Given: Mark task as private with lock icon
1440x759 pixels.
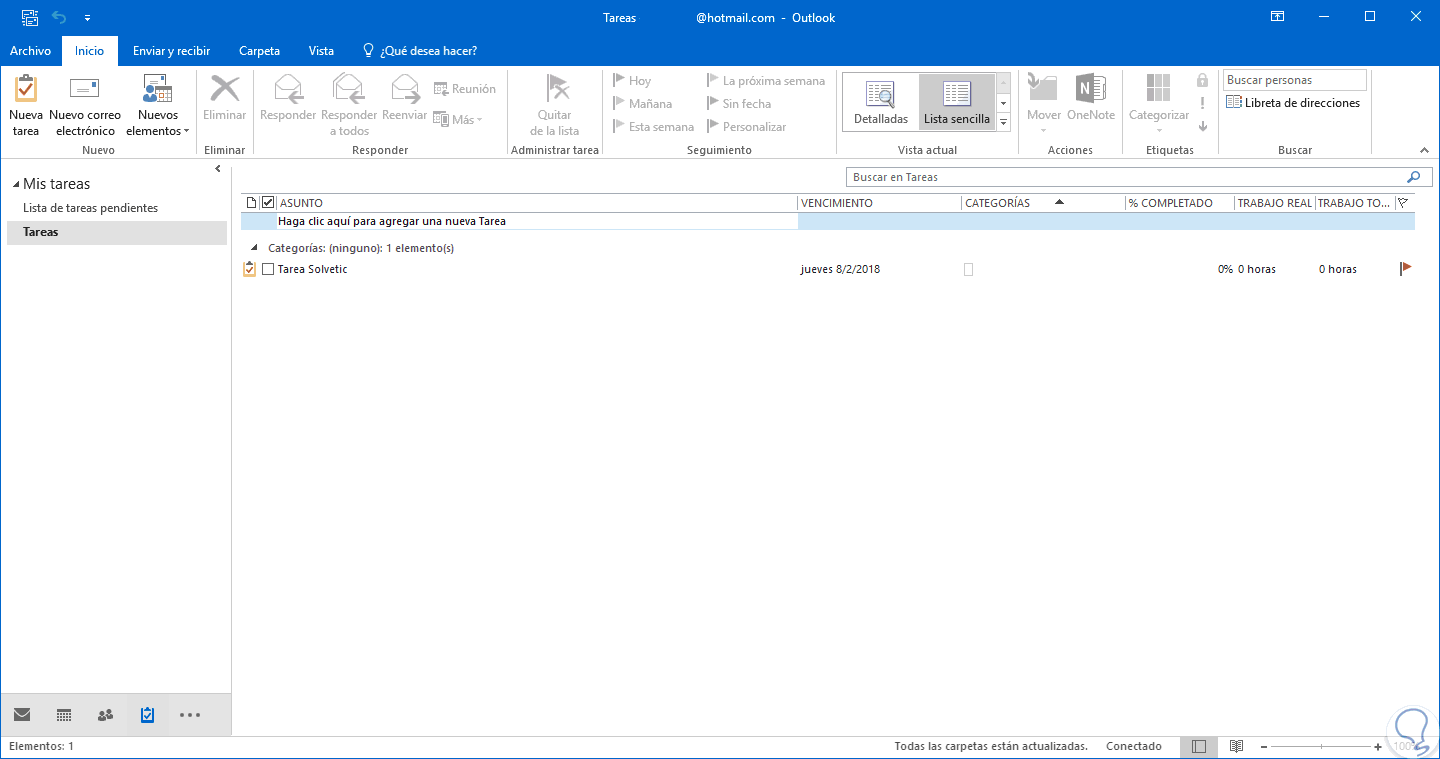Looking at the screenshot, I should [1203, 81].
